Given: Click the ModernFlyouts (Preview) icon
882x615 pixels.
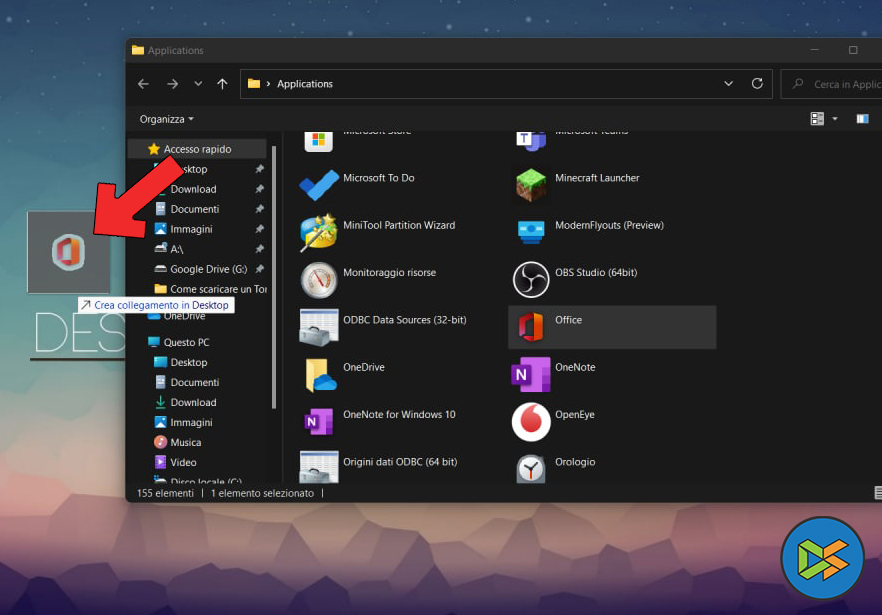Looking at the screenshot, I should 531,231.
